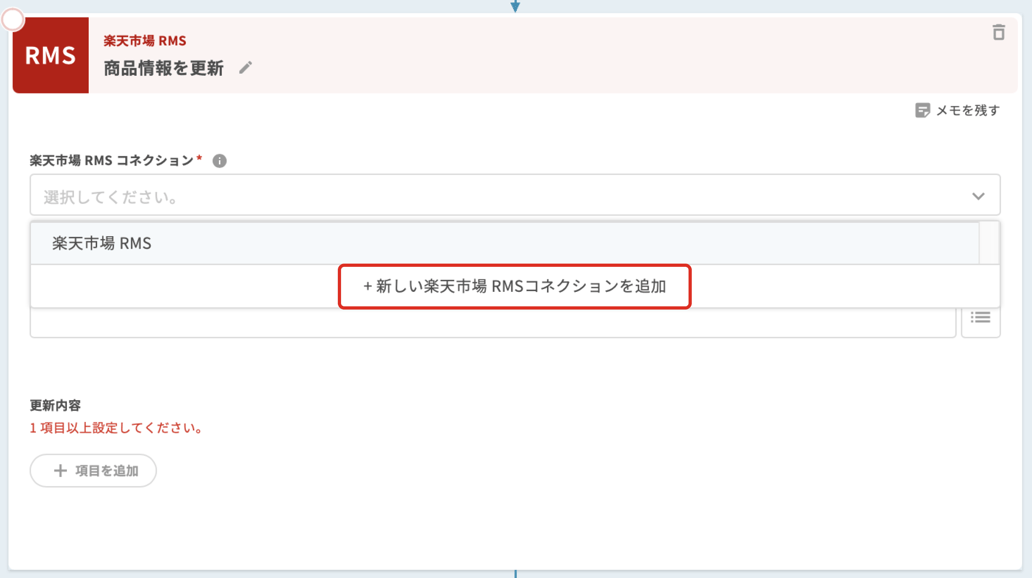Viewport: 1032px width, 578px height.
Task: Add a new 楽天市場 RMS コネクション
Action: (514, 287)
